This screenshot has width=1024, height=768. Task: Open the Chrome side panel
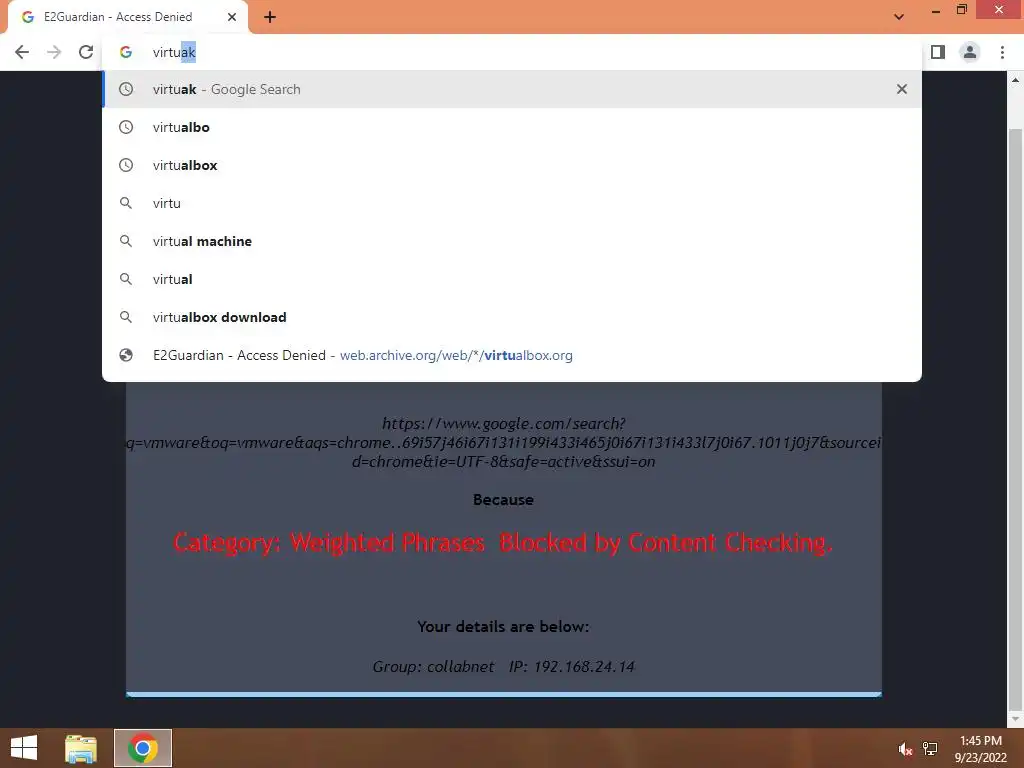point(938,52)
